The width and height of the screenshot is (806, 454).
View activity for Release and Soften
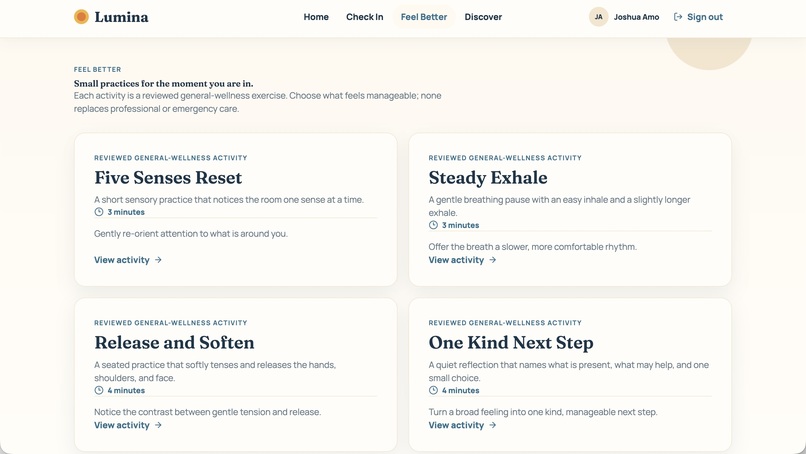click(128, 425)
